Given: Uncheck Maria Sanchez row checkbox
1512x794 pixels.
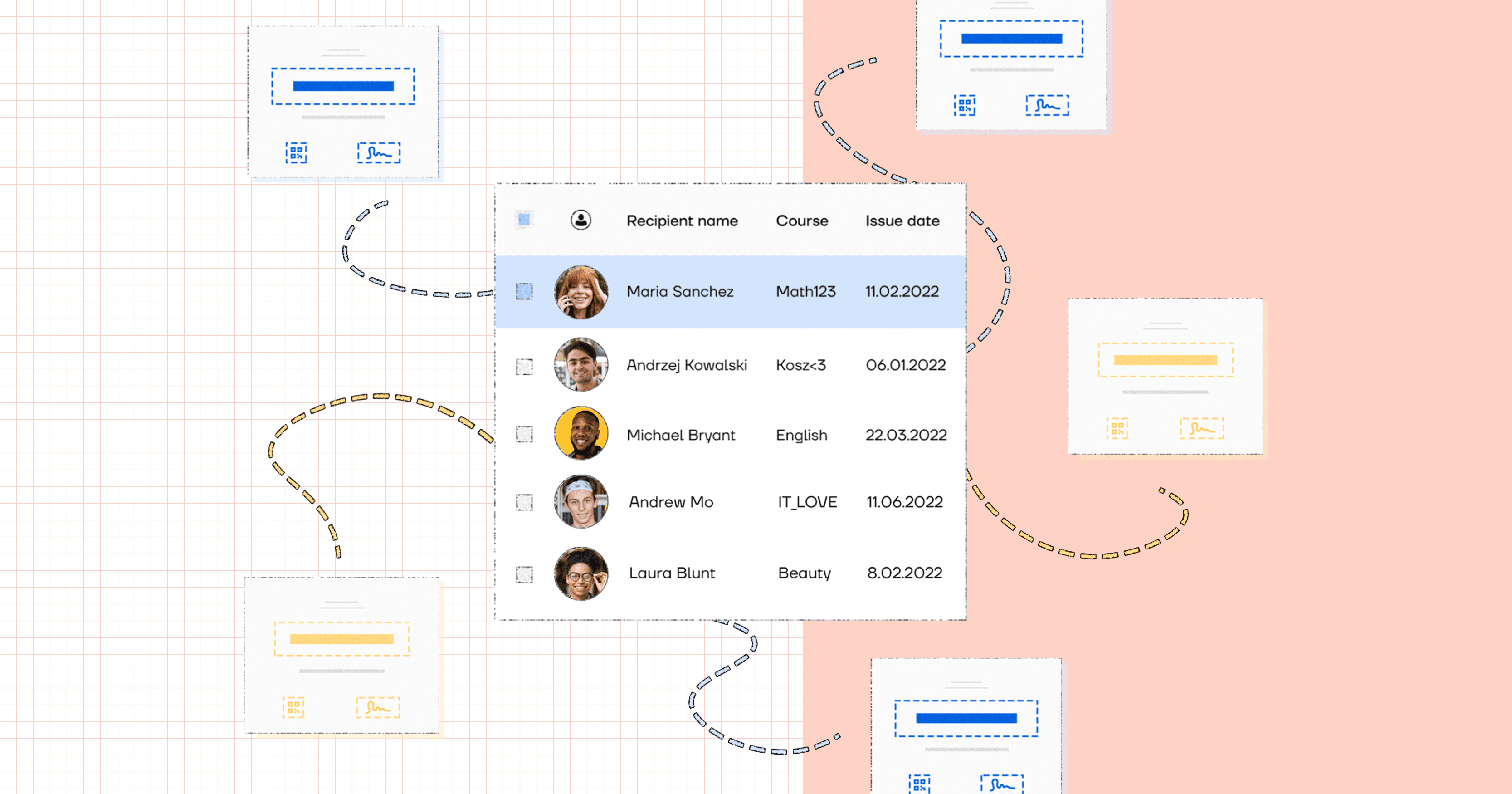Looking at the screenshot, I should tap(524, 291).
